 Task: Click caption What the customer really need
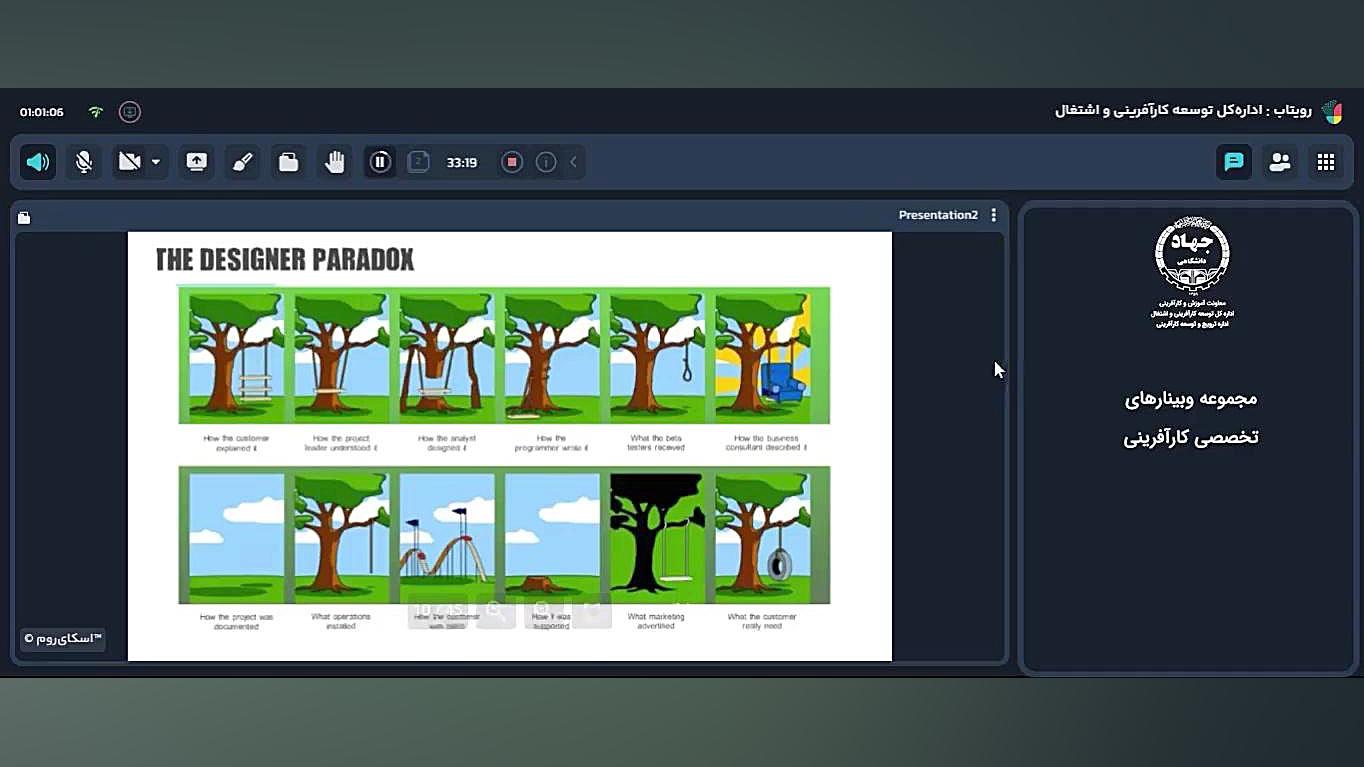(762, 622)
